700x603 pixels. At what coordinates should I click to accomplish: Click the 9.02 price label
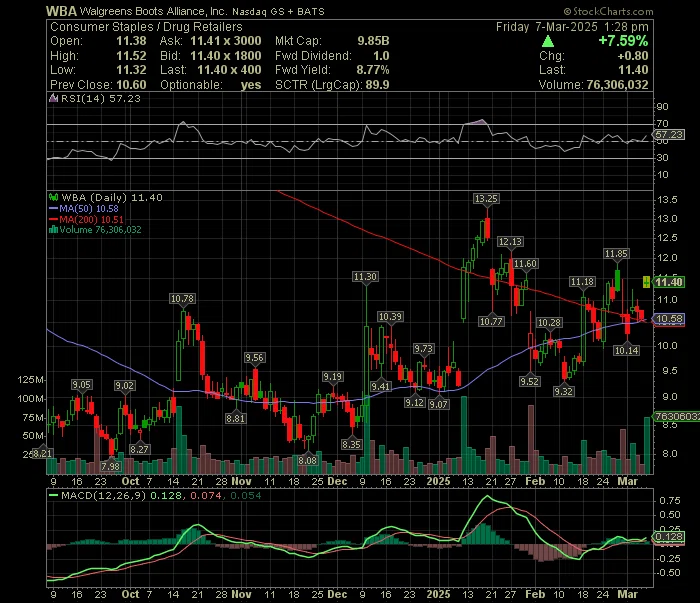pos(124,386)
